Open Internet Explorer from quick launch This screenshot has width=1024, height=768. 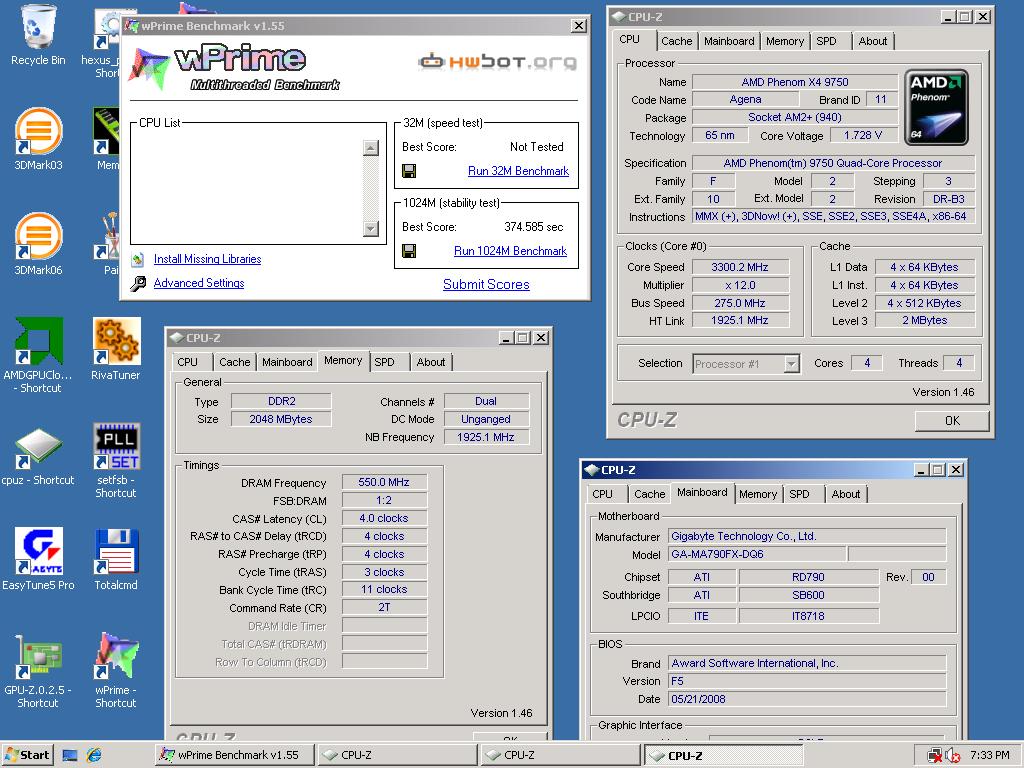[x=95, y=756]
